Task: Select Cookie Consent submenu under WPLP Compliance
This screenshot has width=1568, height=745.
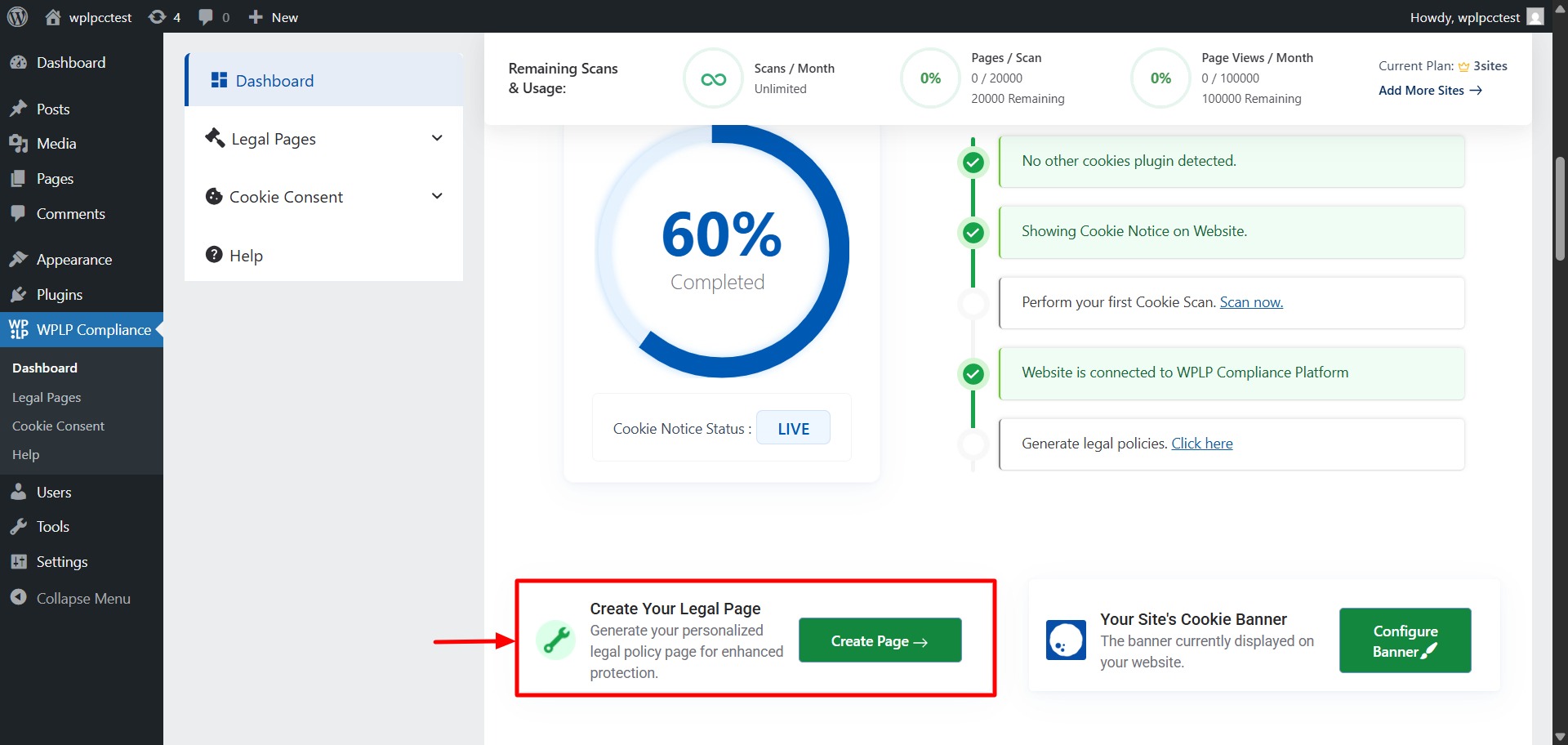Action: tap(58, 426)
